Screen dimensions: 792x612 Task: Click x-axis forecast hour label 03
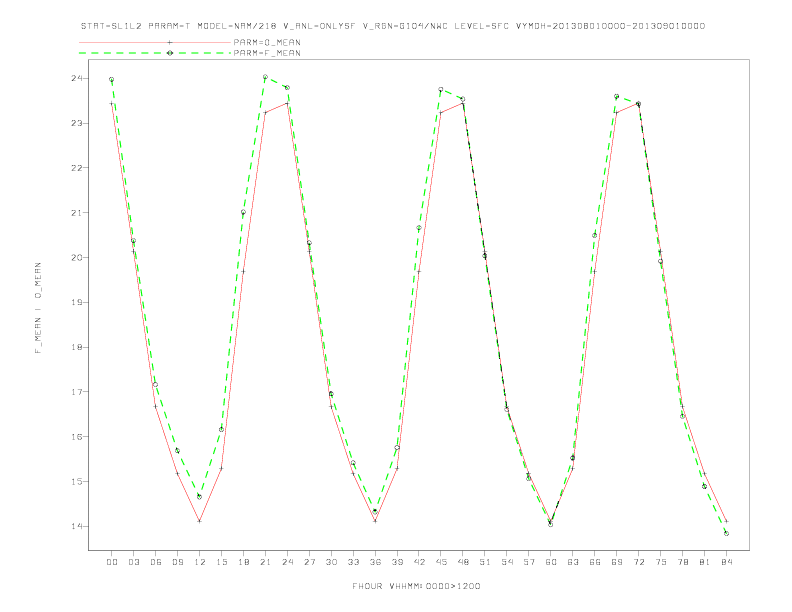point(134,562)
